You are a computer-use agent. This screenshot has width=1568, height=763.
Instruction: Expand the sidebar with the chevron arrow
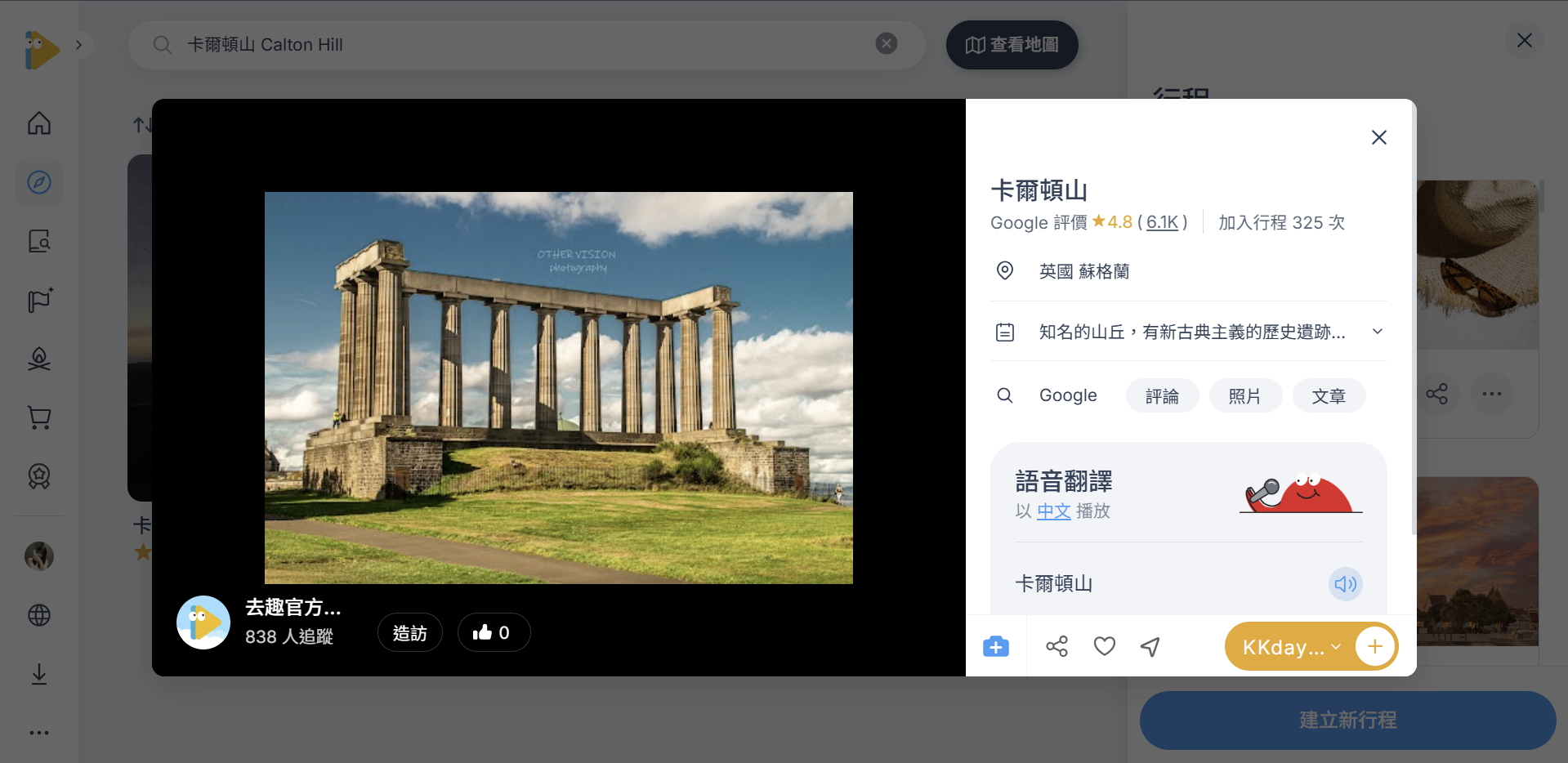78,45
